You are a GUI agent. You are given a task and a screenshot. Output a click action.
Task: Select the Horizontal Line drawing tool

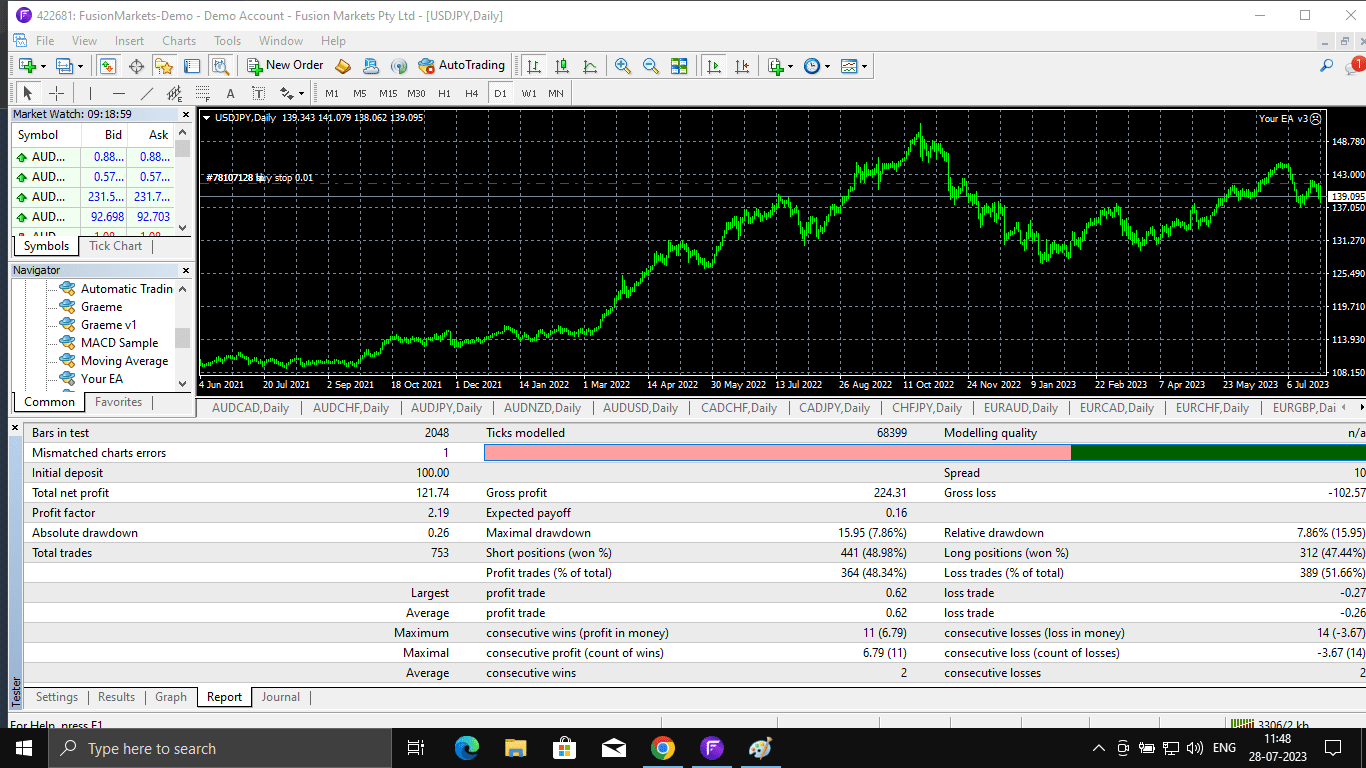[x=118, y=93]
